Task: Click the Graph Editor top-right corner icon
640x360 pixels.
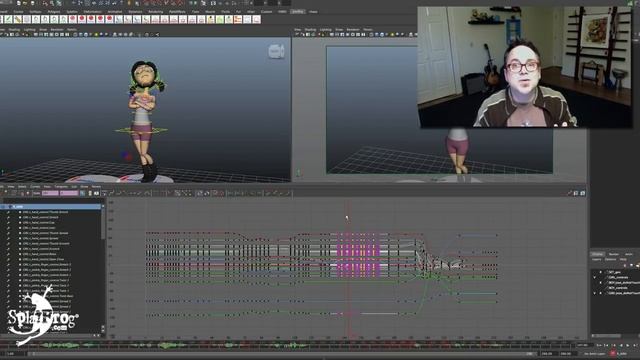Action: pyautogui.click(x=583, y=193)
